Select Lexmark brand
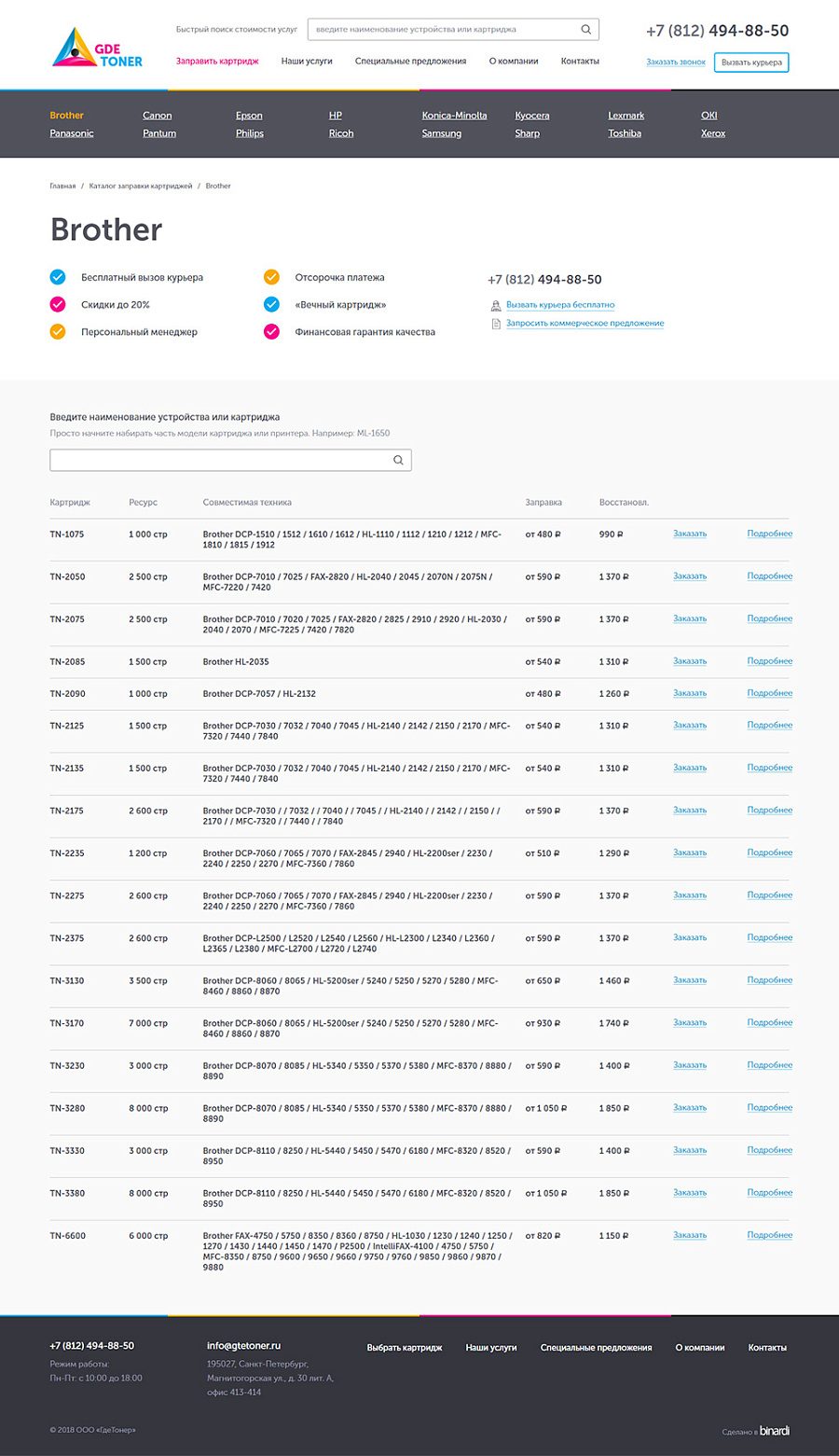The height and width of the screenshot is (1456, 839). (626, 116)
